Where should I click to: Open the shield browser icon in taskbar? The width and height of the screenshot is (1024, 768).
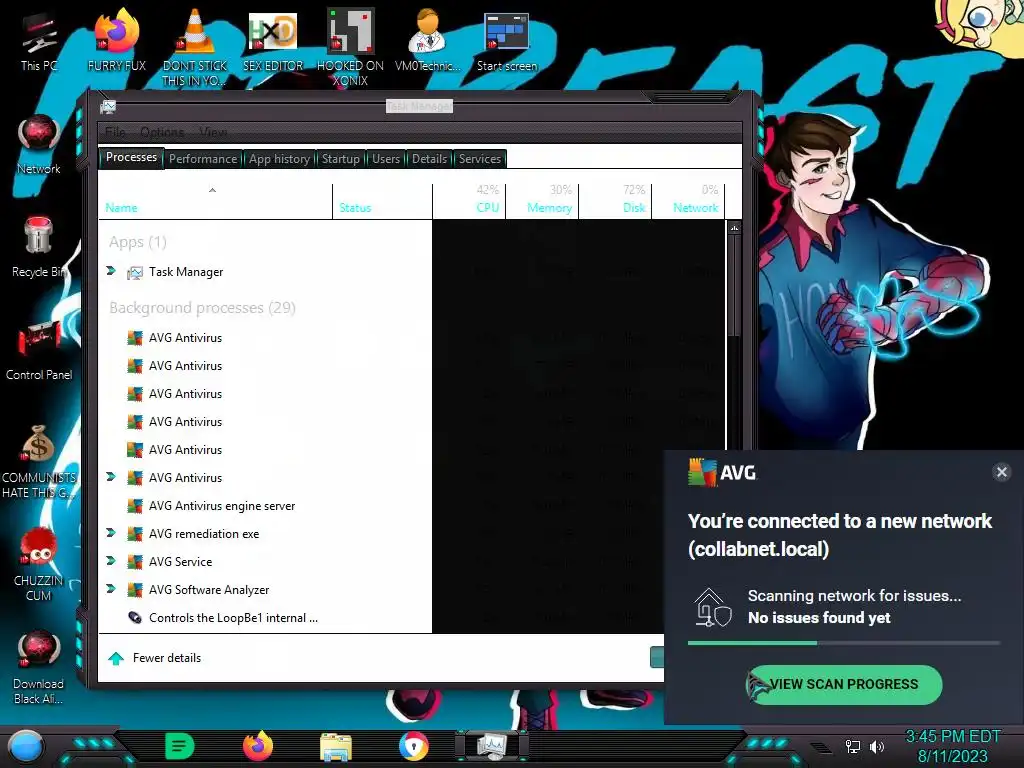click(x=414, y=746)
